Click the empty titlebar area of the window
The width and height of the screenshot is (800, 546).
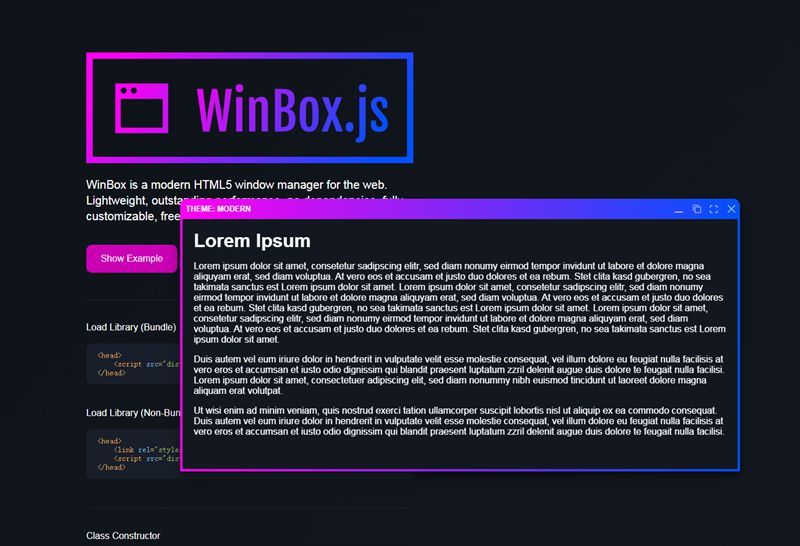coord(450,209)
